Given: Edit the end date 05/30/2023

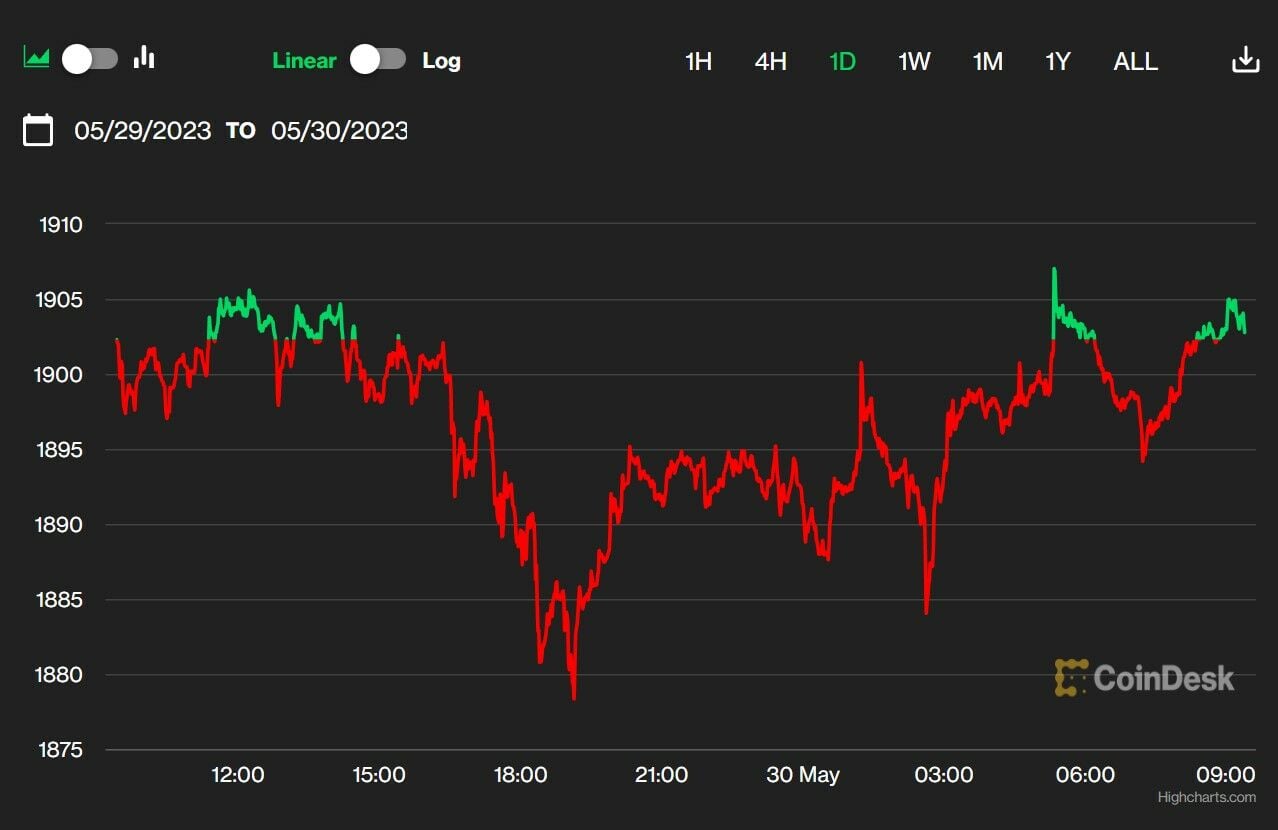Looking at the screenshot, I should coord(339,131).
